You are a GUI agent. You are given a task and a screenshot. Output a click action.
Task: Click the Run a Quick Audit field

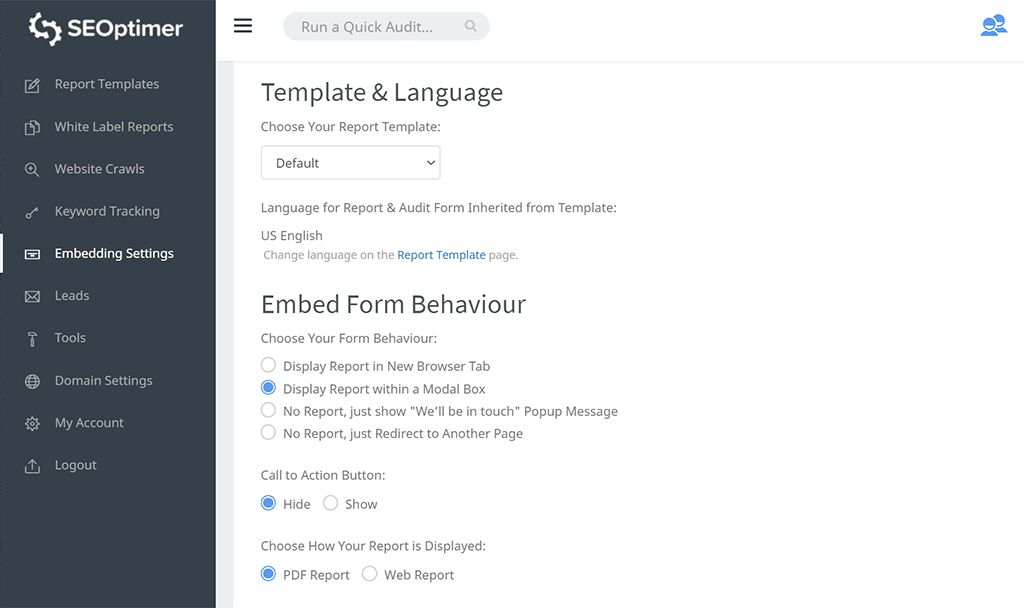pos(375,27)
